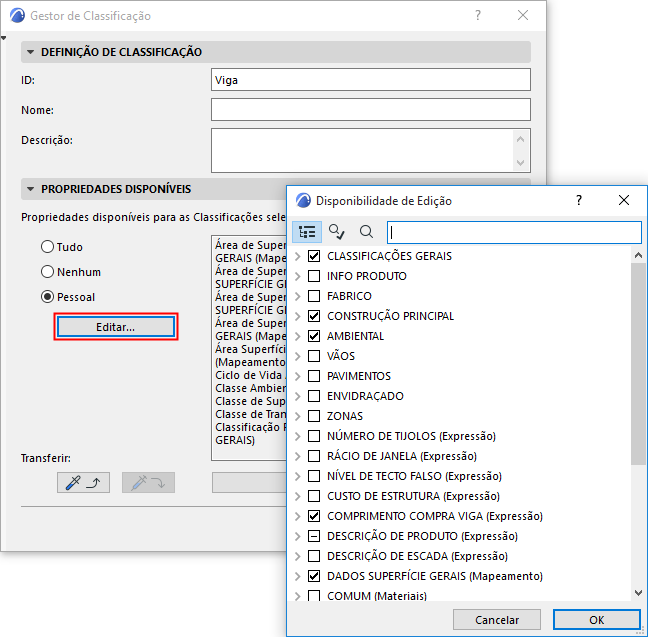Select the Nenhum radio button
This screenshot has height=637, width=648.
click(48, 272)
